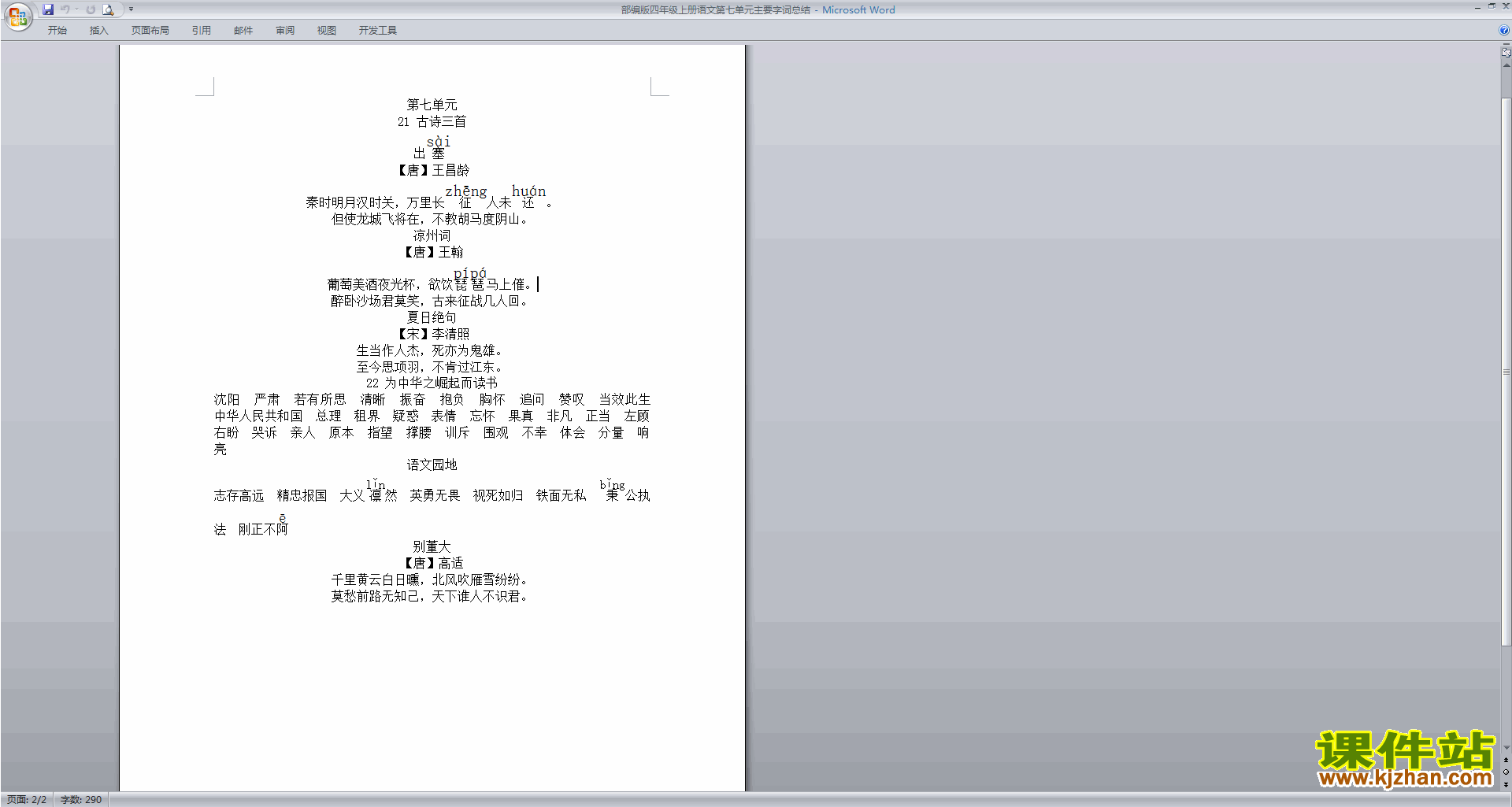Click the heading text 第七单元

[432, 105]
